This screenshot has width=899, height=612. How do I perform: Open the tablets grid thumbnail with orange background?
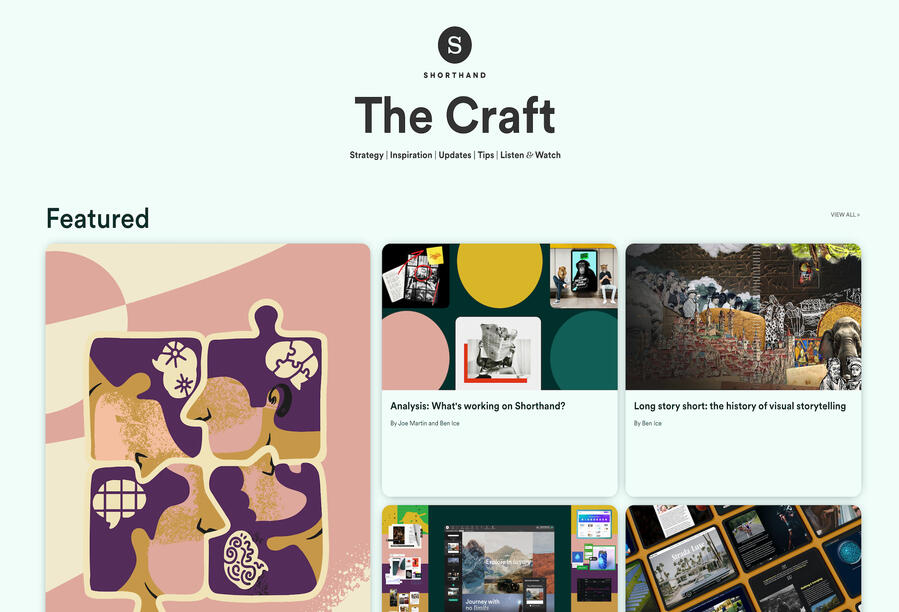(744, 559)
